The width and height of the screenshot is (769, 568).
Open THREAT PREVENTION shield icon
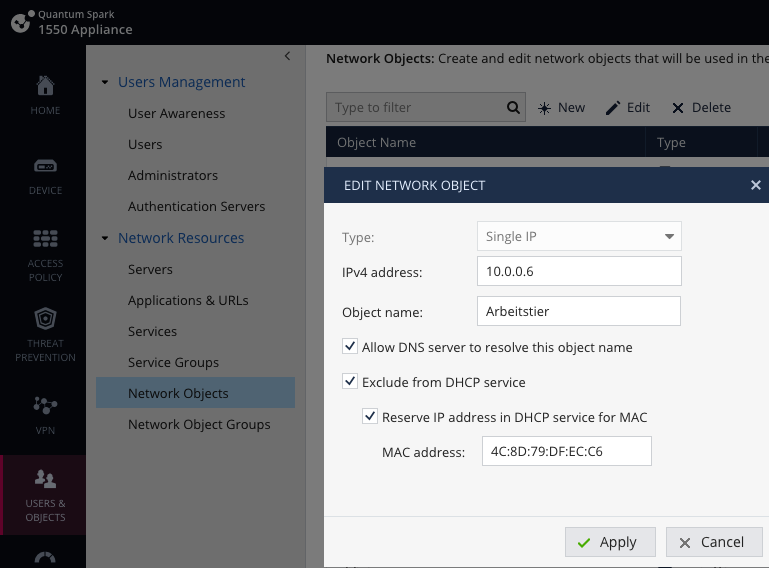tap(45, 318)
